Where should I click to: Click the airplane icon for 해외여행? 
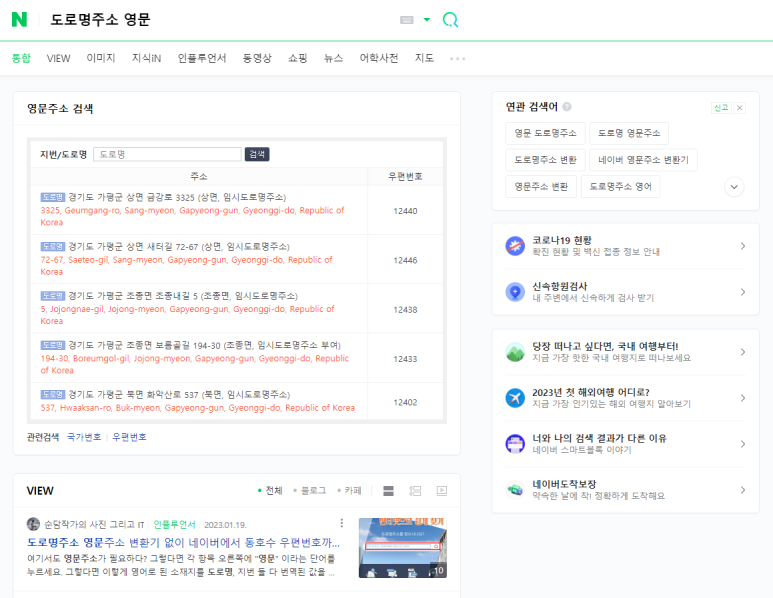pos(515,398)
